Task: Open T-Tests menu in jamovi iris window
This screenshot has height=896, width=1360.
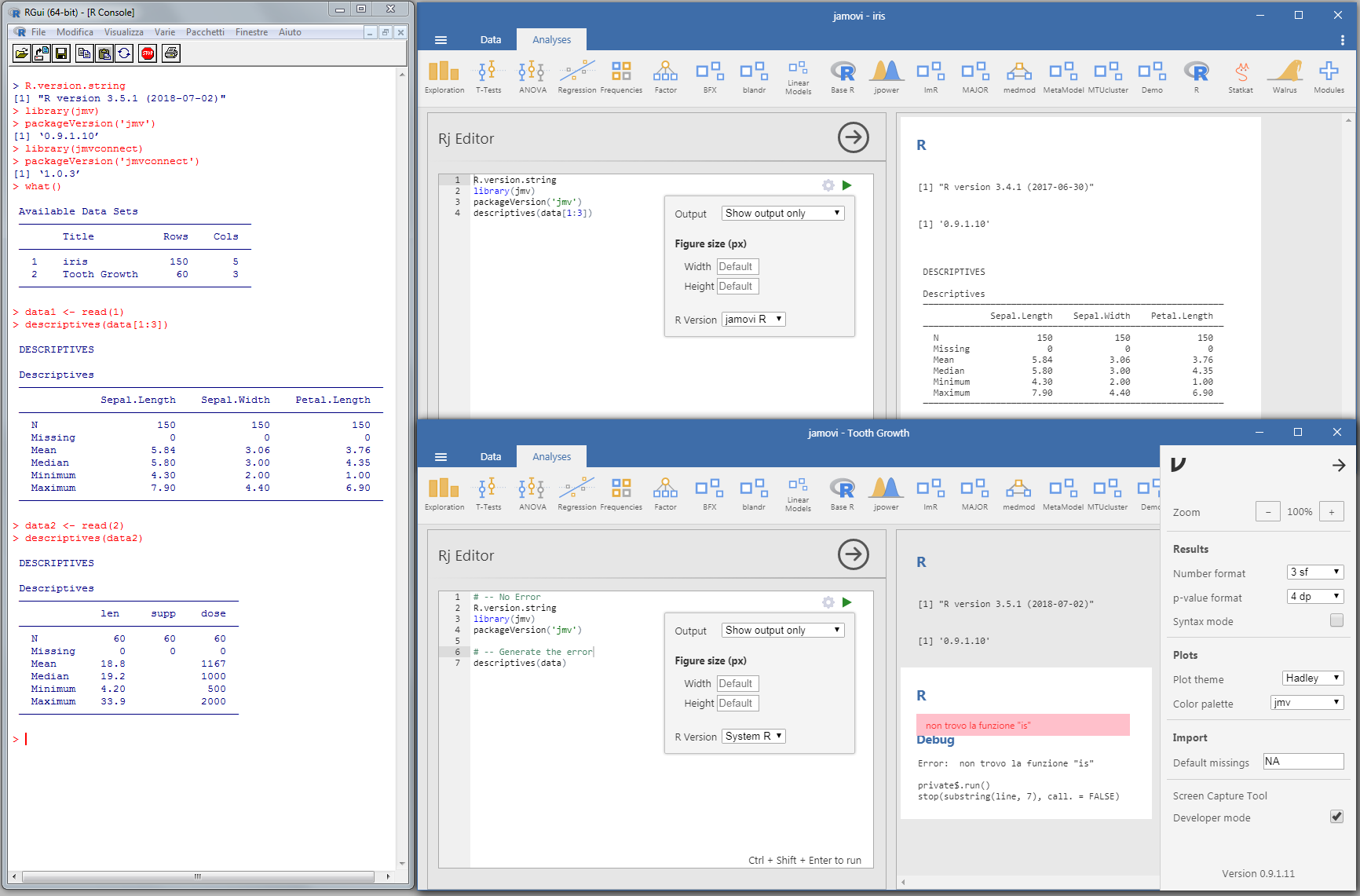Action: click(x=488, y=77)
